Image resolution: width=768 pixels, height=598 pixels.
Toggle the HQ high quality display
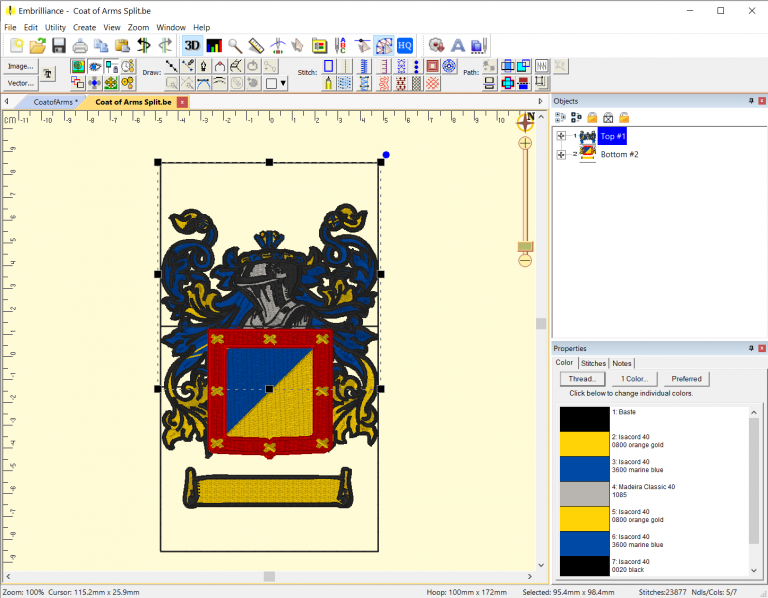pyautogui.click(x=404, y=45)
